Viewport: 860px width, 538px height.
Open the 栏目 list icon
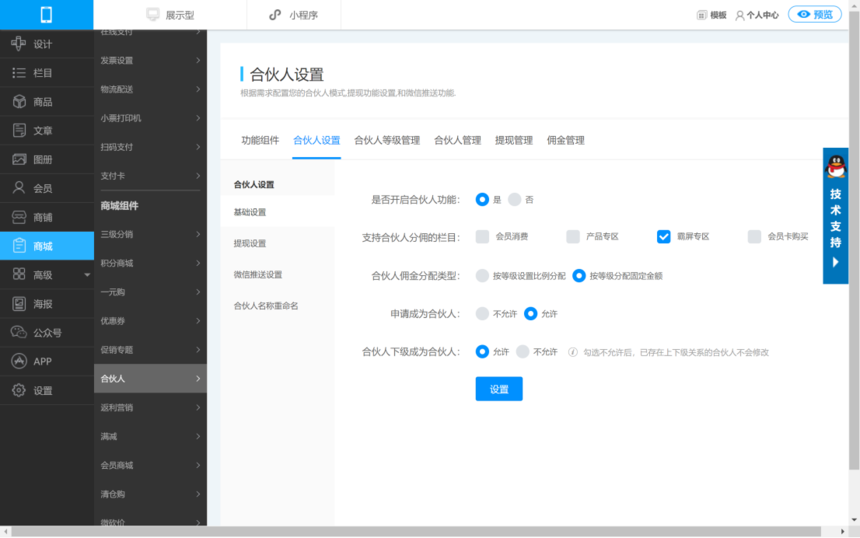coord(19,73)
